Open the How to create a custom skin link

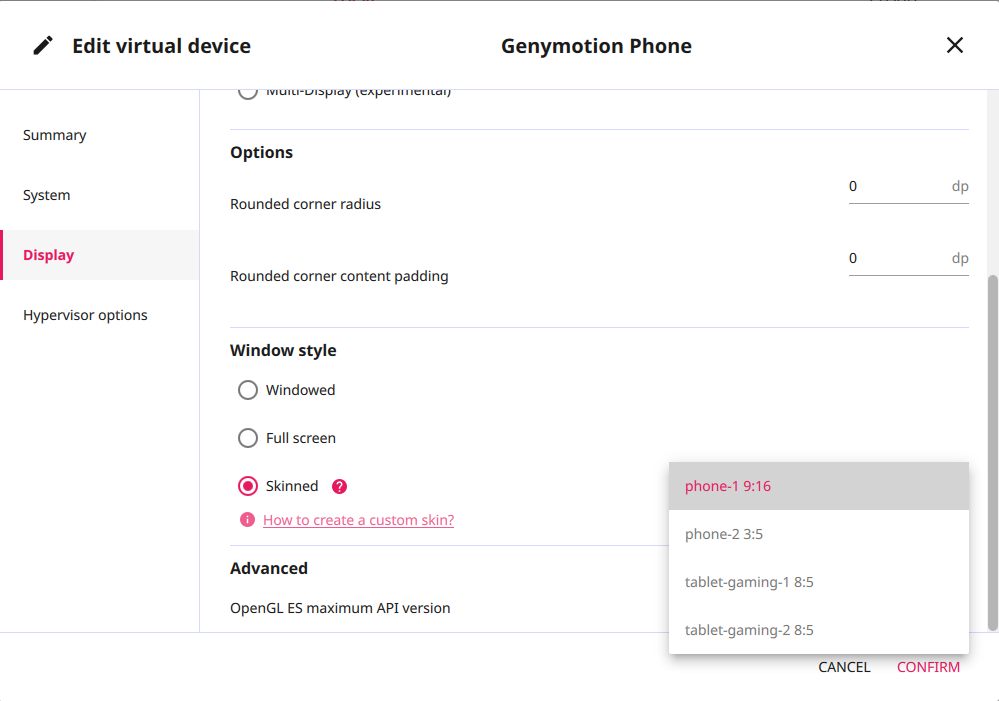pyautogui.click(x=358, y=520)
